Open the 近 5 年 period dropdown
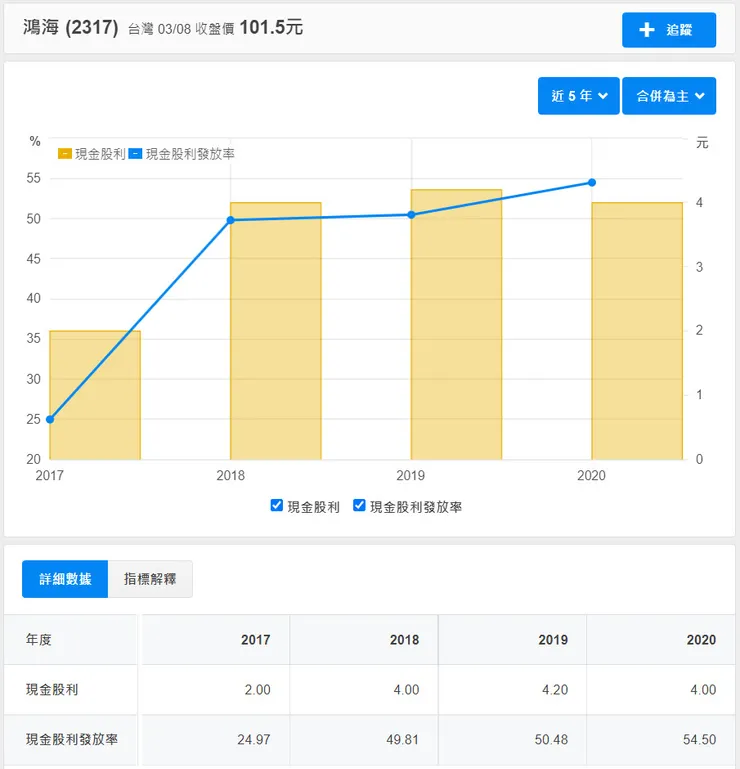 (x=578, y=96)
